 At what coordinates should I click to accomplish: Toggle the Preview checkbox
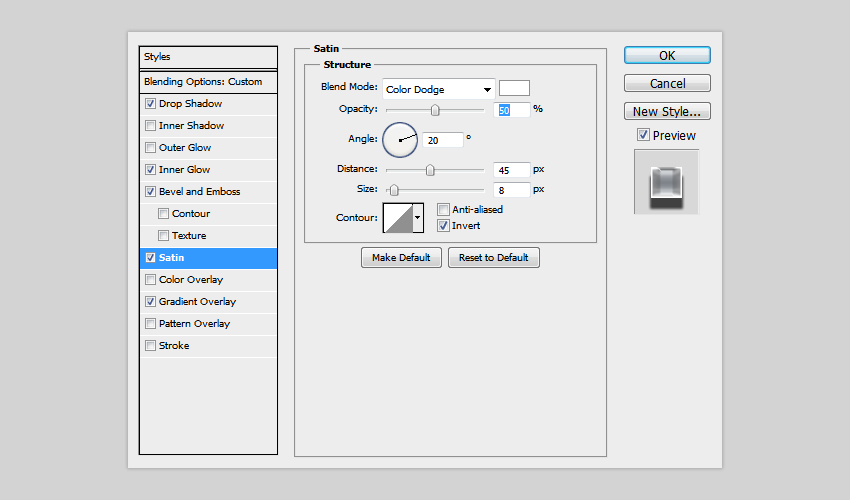coord(643,135)
